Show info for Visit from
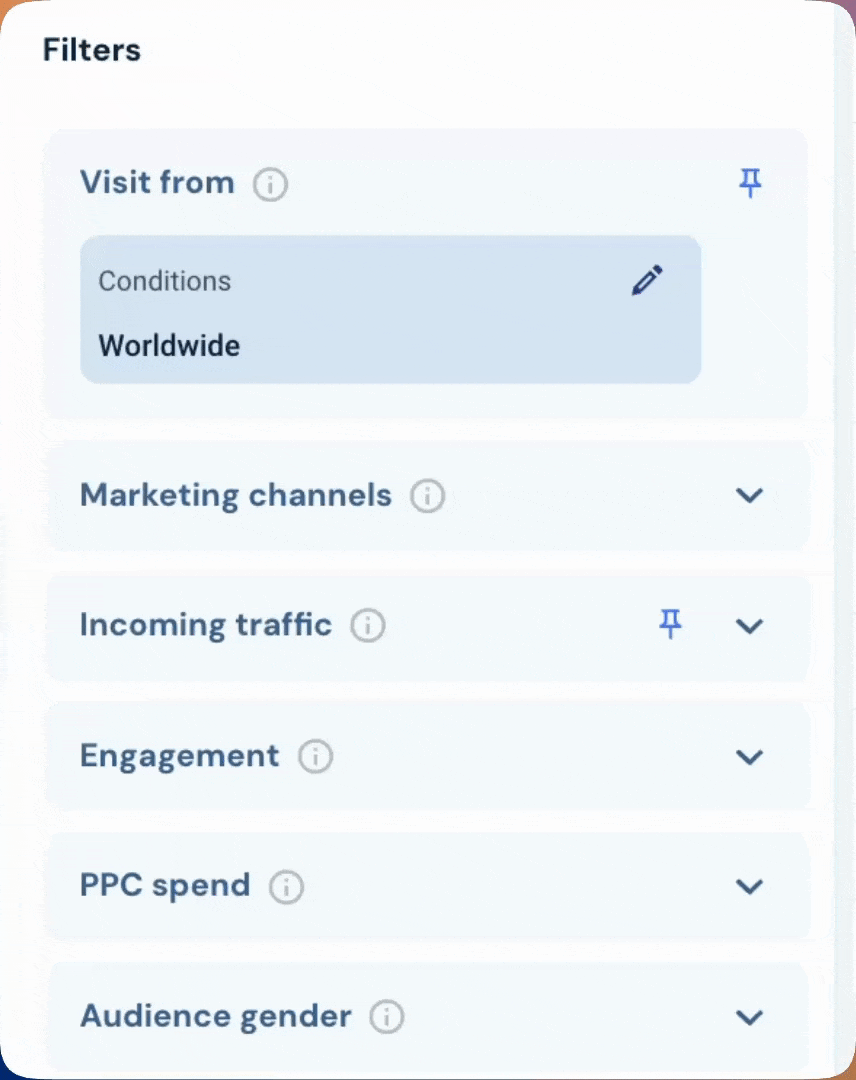Screen dimensions: 856x1080 click(x=270, y=185)
